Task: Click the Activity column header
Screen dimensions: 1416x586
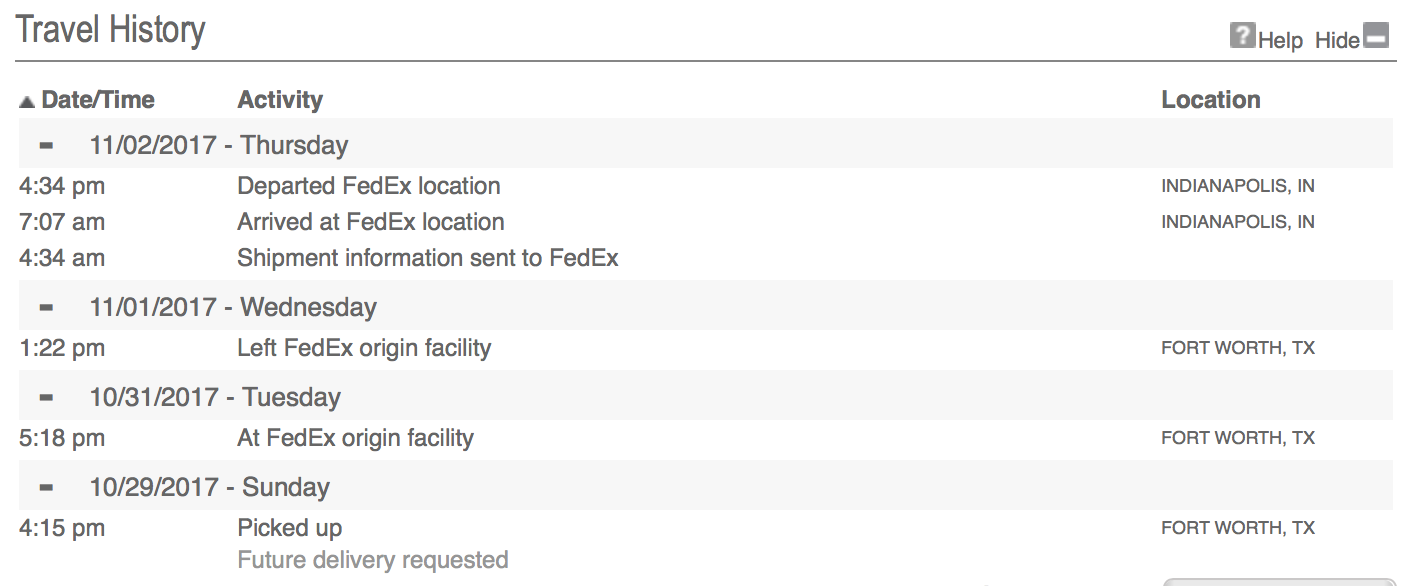Action: pos(280,100)
